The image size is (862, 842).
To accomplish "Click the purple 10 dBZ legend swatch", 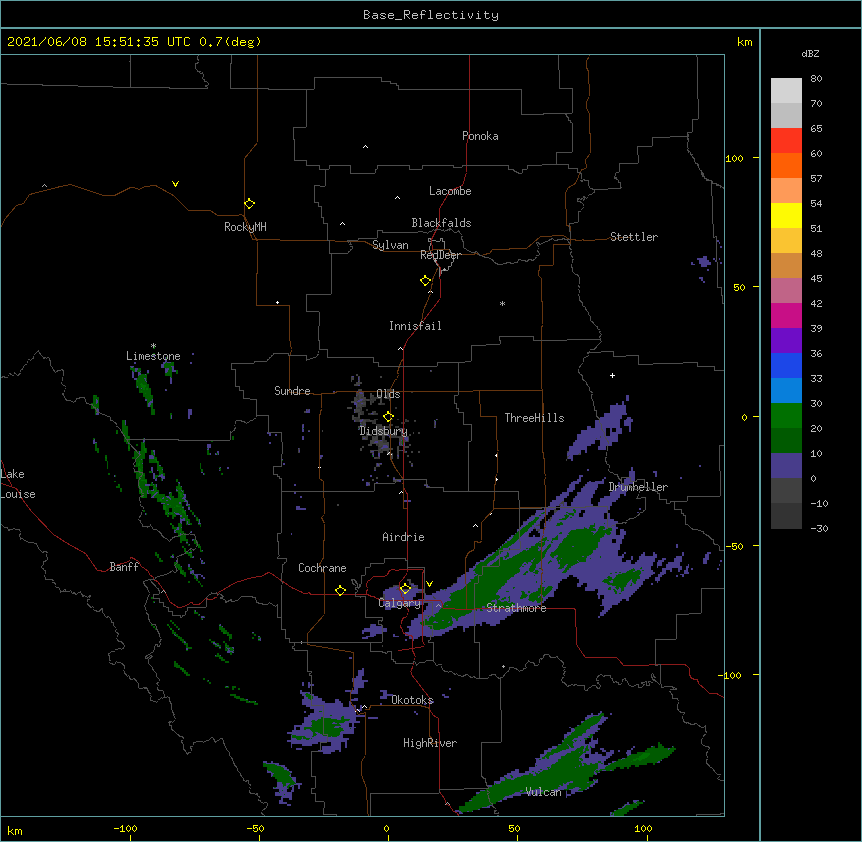I will coord(786,466).
